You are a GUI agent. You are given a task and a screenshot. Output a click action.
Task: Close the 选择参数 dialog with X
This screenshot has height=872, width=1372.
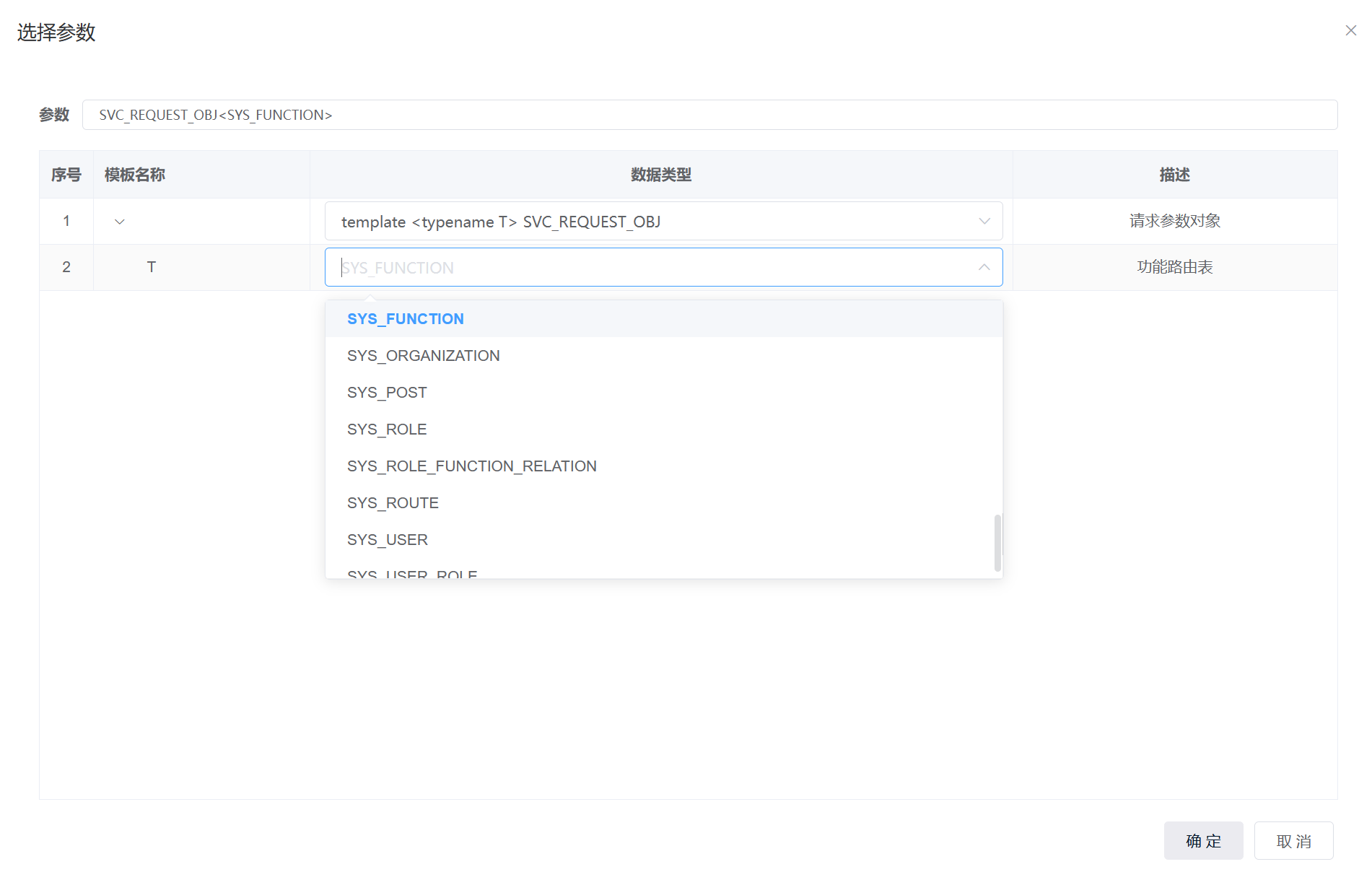point(1350,30)
